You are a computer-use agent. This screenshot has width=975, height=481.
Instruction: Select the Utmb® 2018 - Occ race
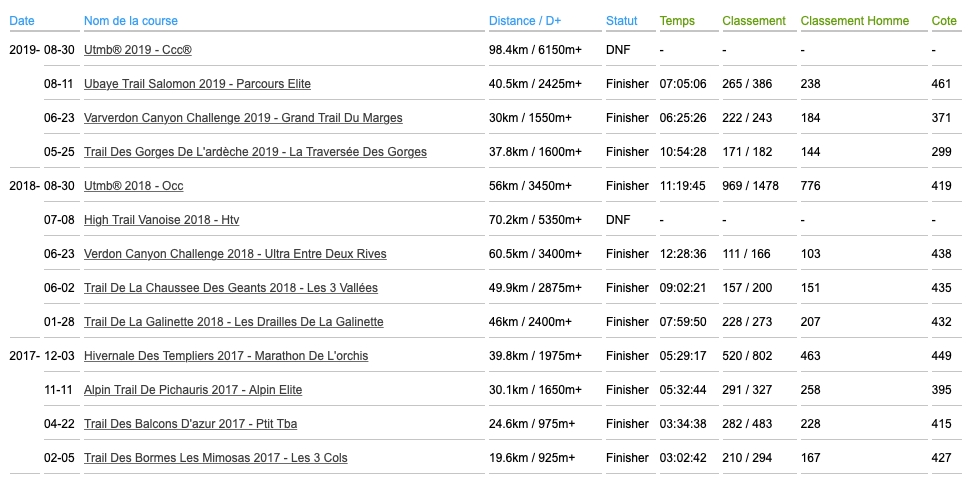pos(134,186)
